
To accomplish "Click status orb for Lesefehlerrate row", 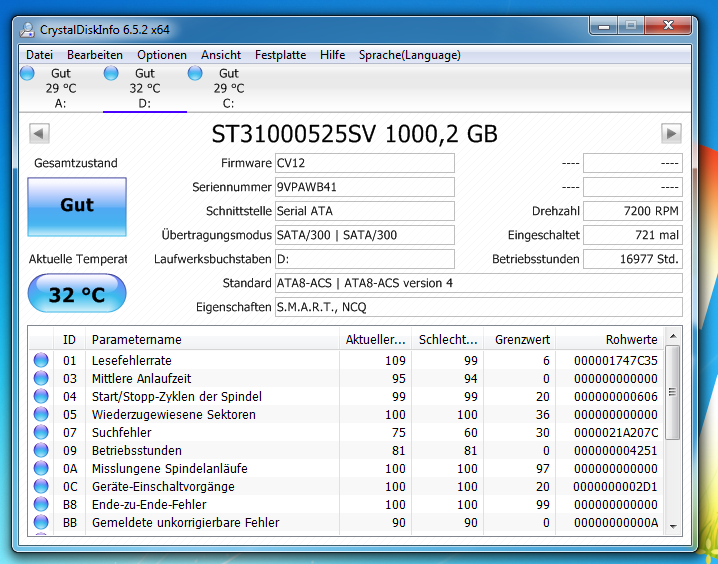I will (x=41, y=360).
